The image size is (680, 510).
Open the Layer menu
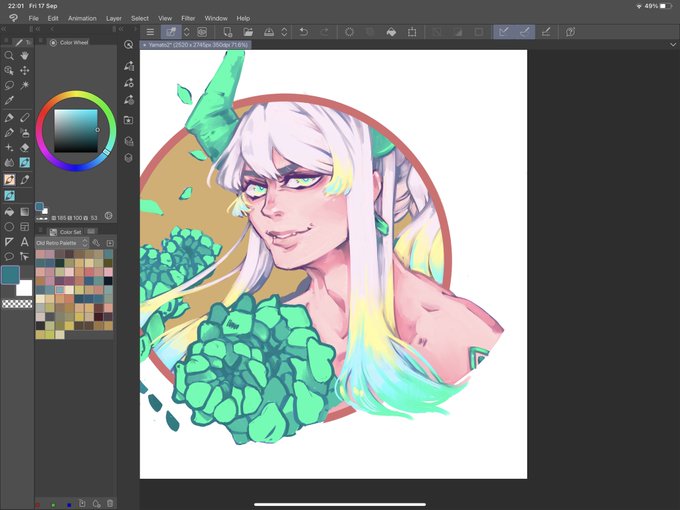coord(114,18)
